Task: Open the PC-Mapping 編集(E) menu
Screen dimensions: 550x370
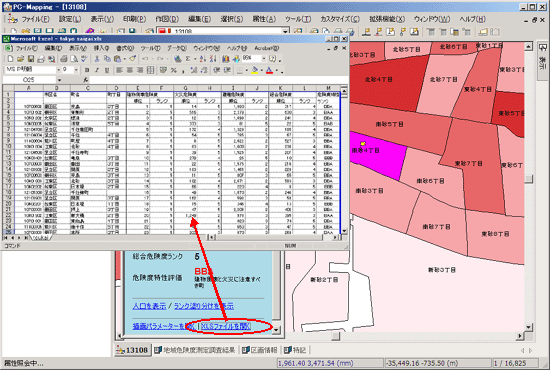Action: (x=200, y=19)
